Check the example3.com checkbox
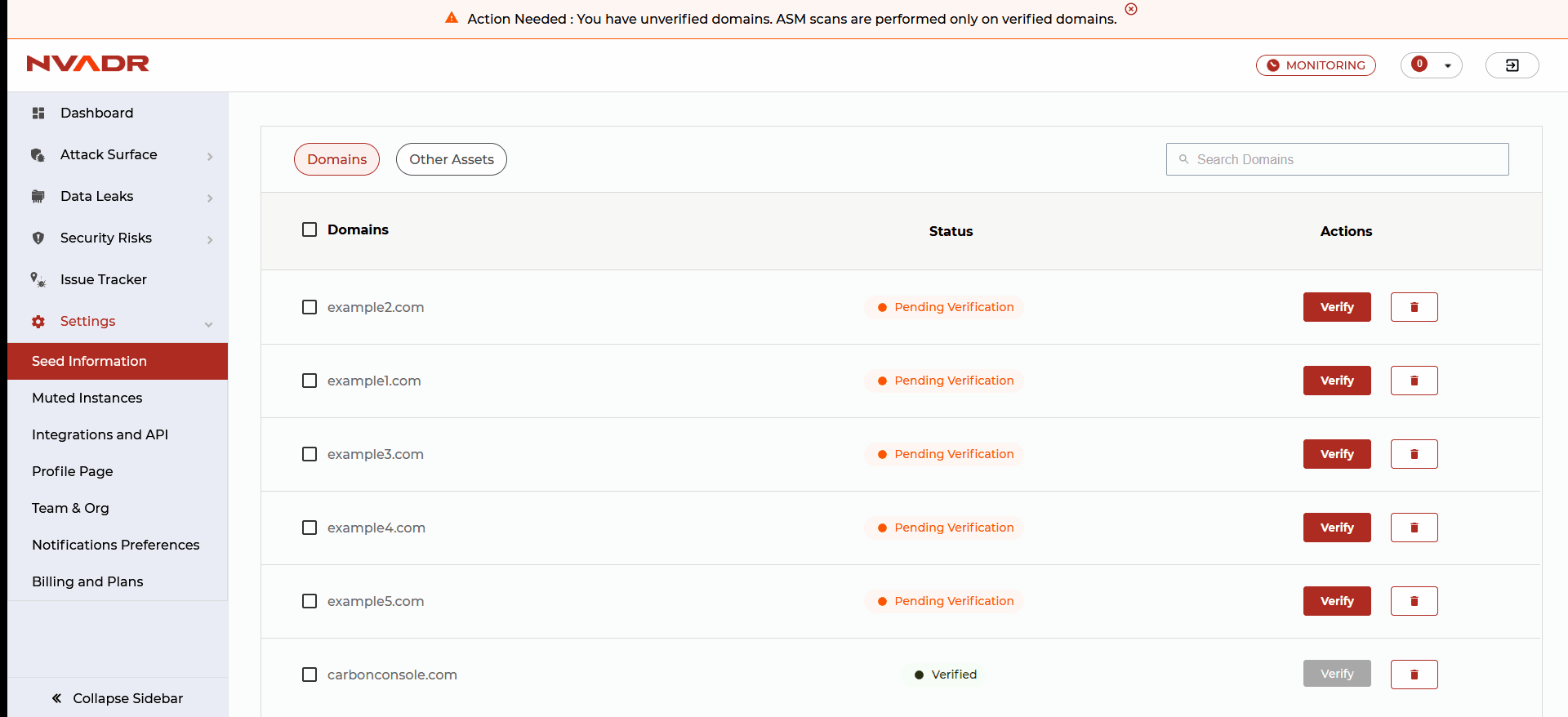 [310, 454]
